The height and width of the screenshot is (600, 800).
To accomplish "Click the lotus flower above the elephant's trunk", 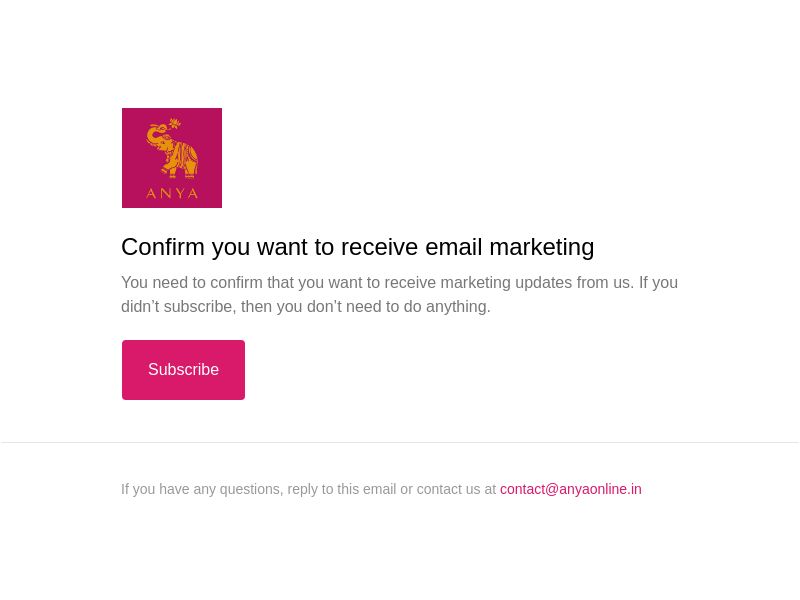I will (174, 123).
